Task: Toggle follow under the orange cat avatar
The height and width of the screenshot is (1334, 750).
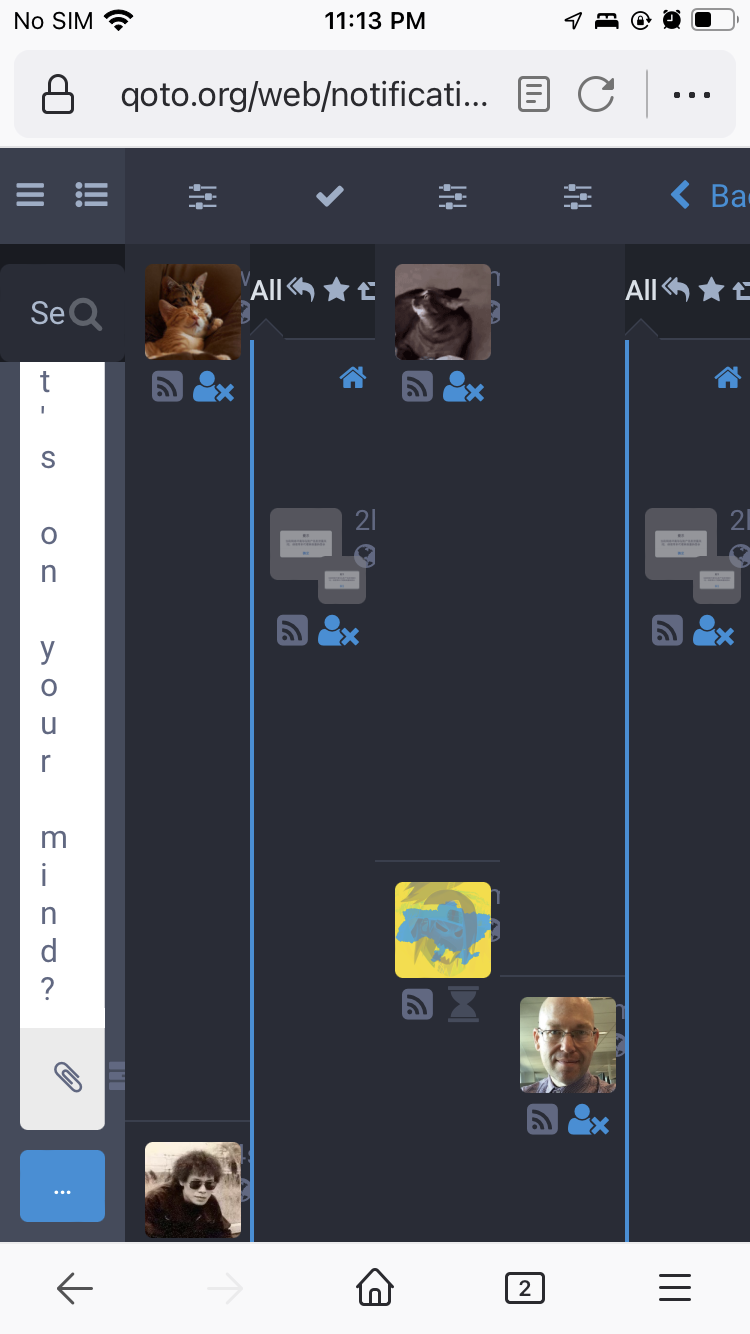Action: [213, 386]
